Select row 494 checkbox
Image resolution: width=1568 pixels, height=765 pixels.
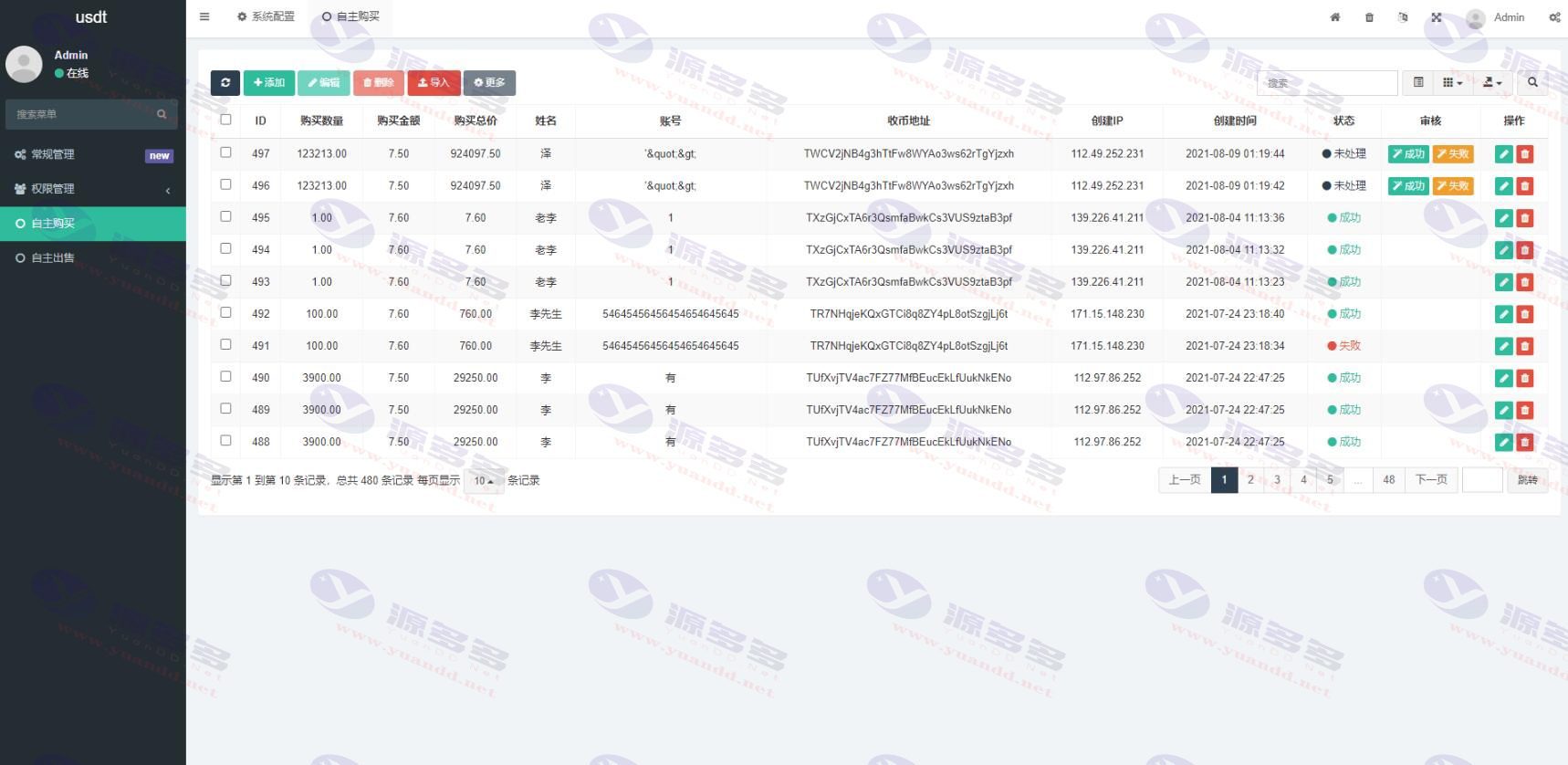tap(225, 248)
